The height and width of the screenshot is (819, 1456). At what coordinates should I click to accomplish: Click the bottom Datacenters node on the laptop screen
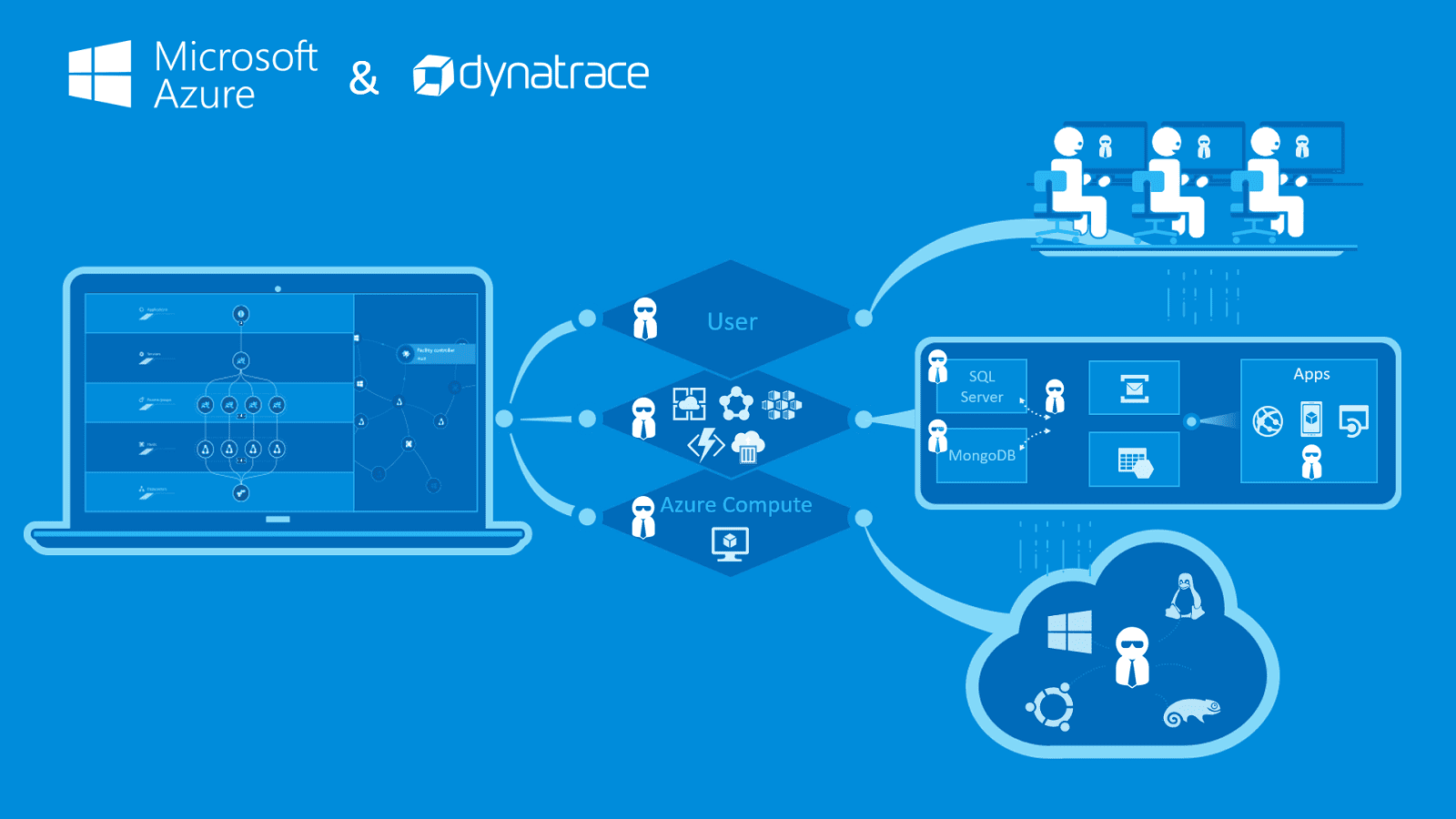coord(241,493)
